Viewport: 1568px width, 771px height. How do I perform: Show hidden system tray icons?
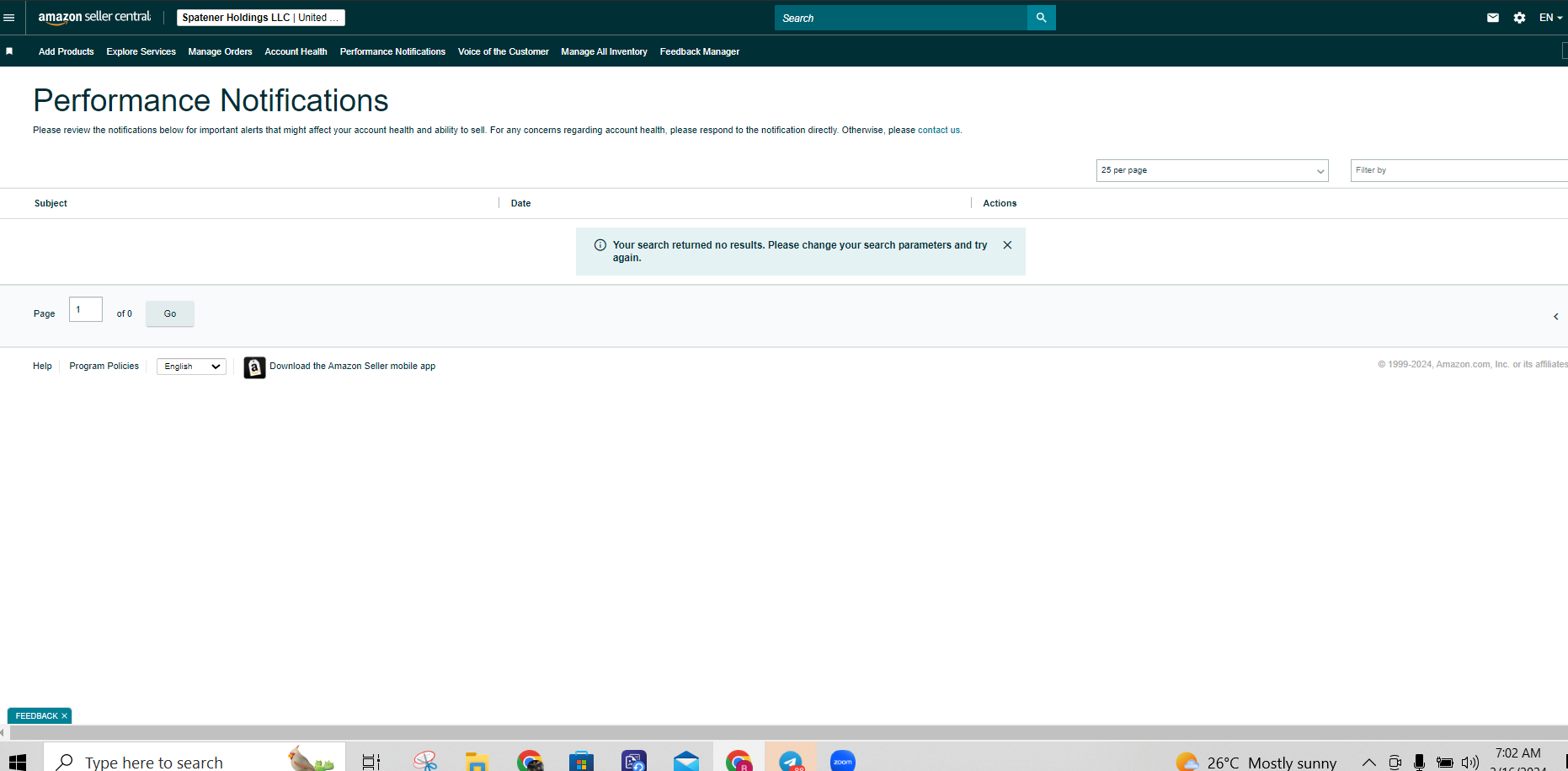pos(1369,763)
